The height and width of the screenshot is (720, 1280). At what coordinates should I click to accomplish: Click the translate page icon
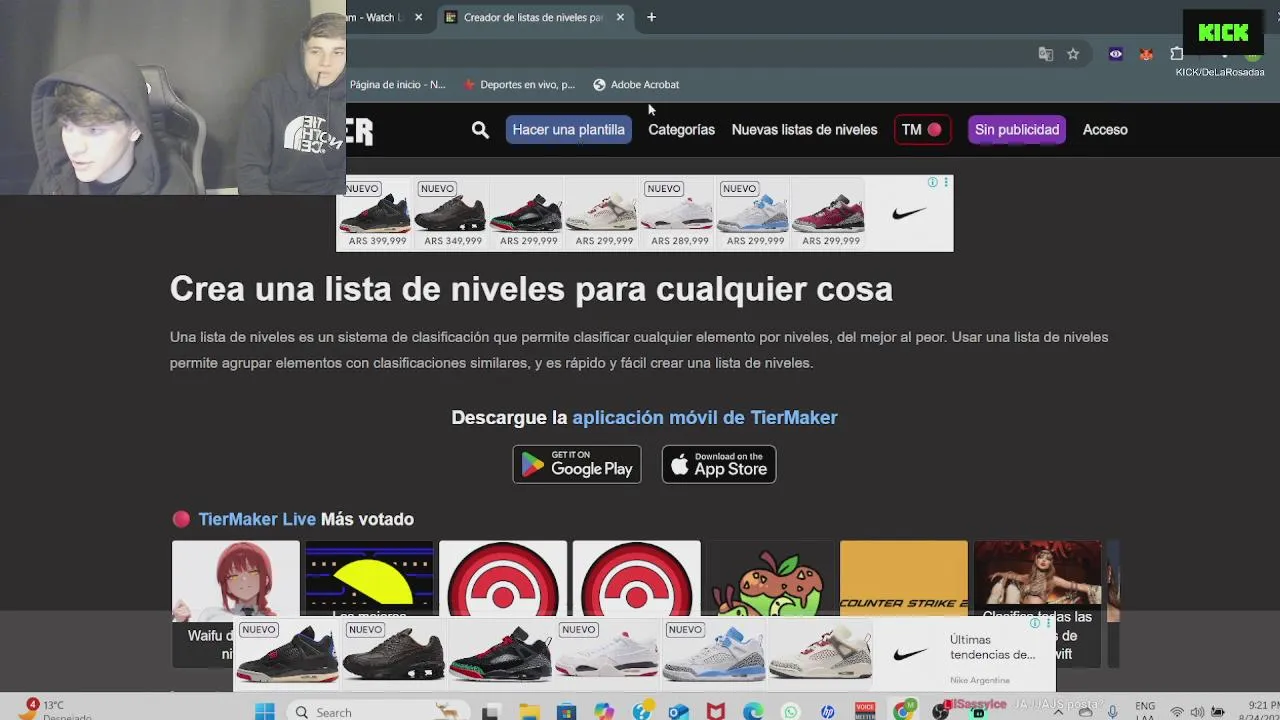(1046, 54)
